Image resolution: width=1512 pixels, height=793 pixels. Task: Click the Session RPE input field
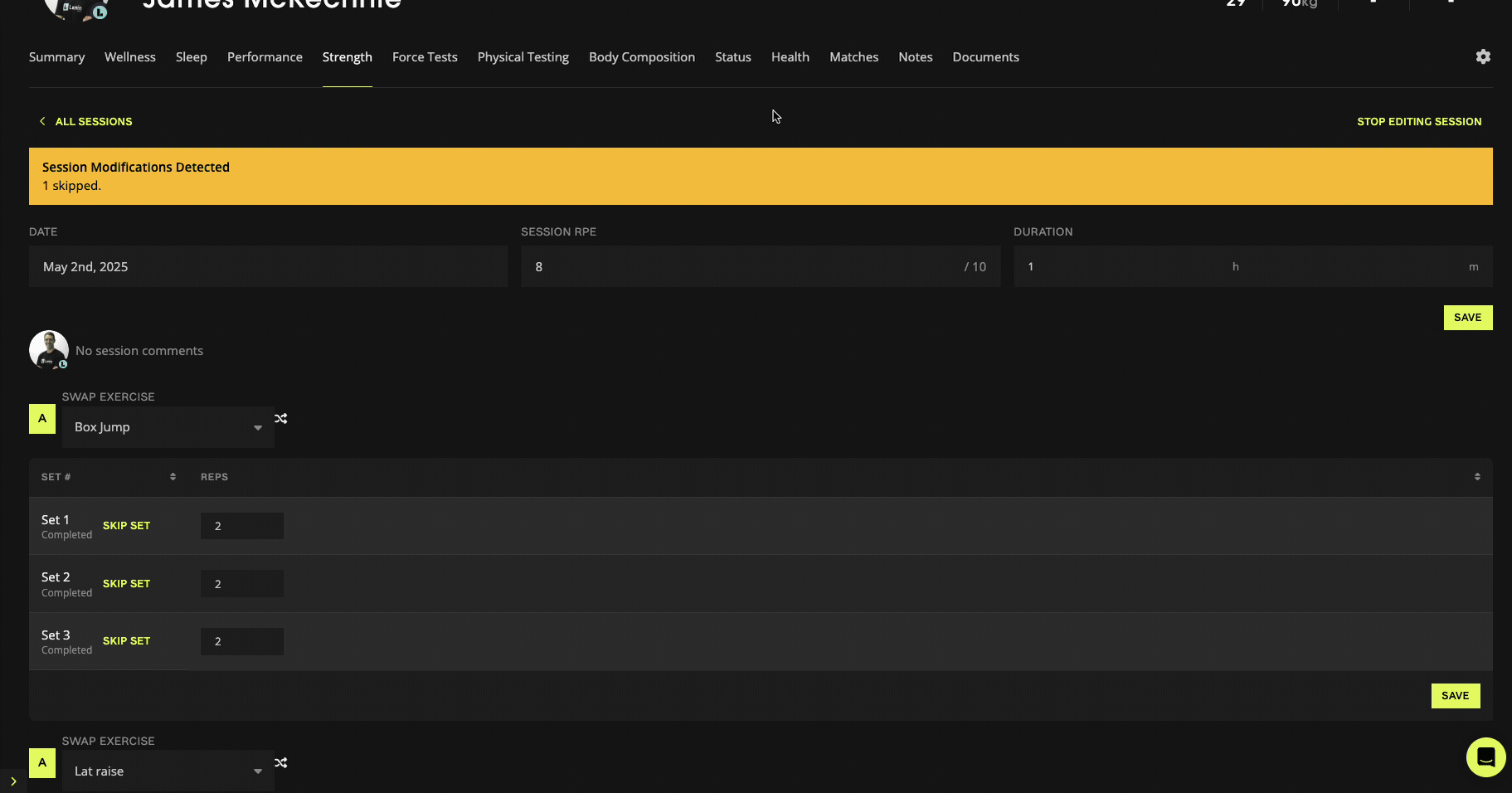(x=746, y=267)
